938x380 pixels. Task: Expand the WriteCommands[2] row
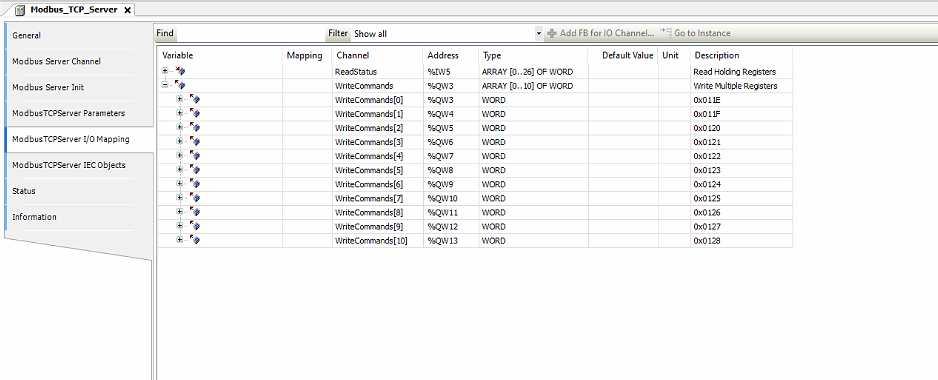tap(179, 127)
